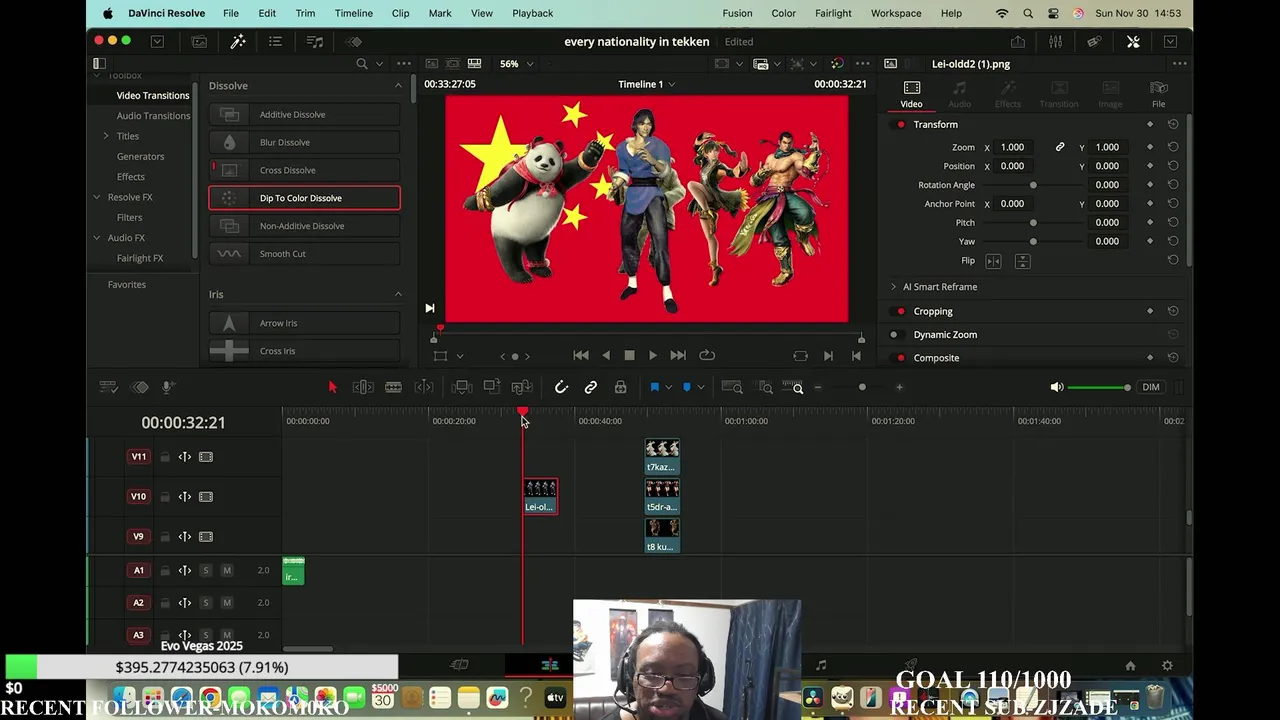Toggle DIM audio button
The width and height of the screenshot is (1280, 720).
1151,387
